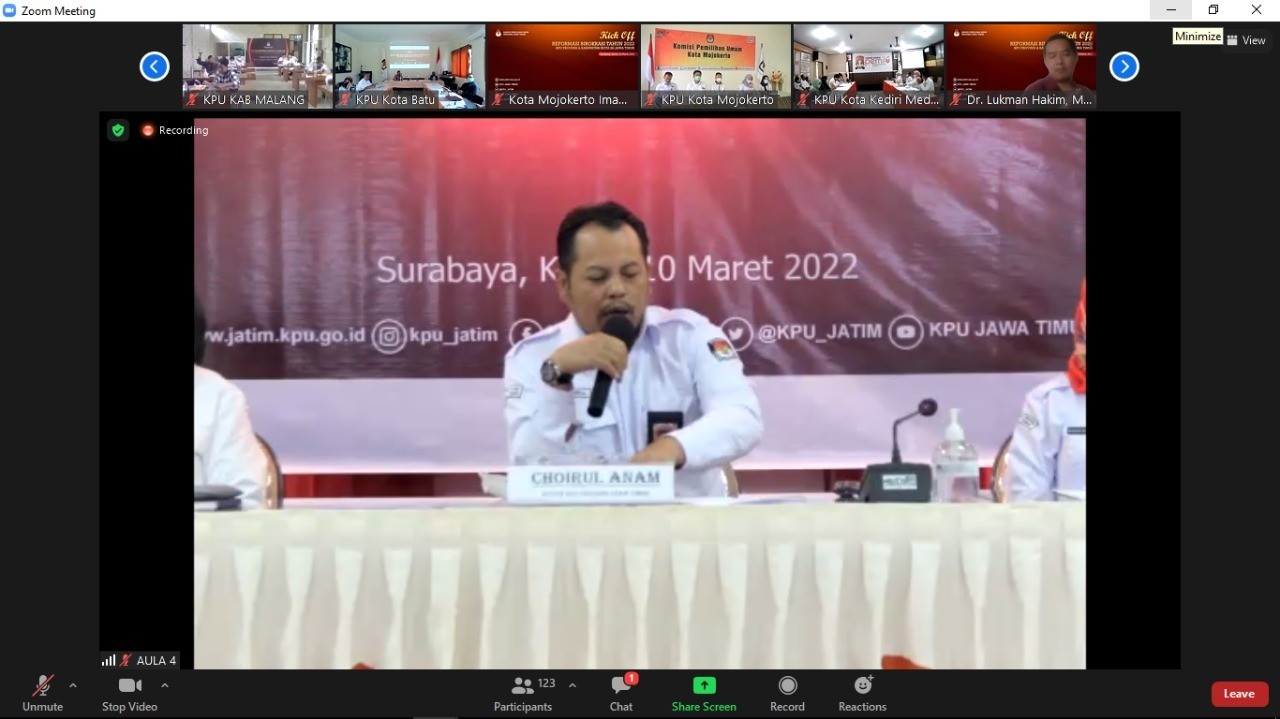The image size is (1280, 719).
Task: Select the KPU KAB MALANG video thumbnail
Action: [x=257, y=65]
